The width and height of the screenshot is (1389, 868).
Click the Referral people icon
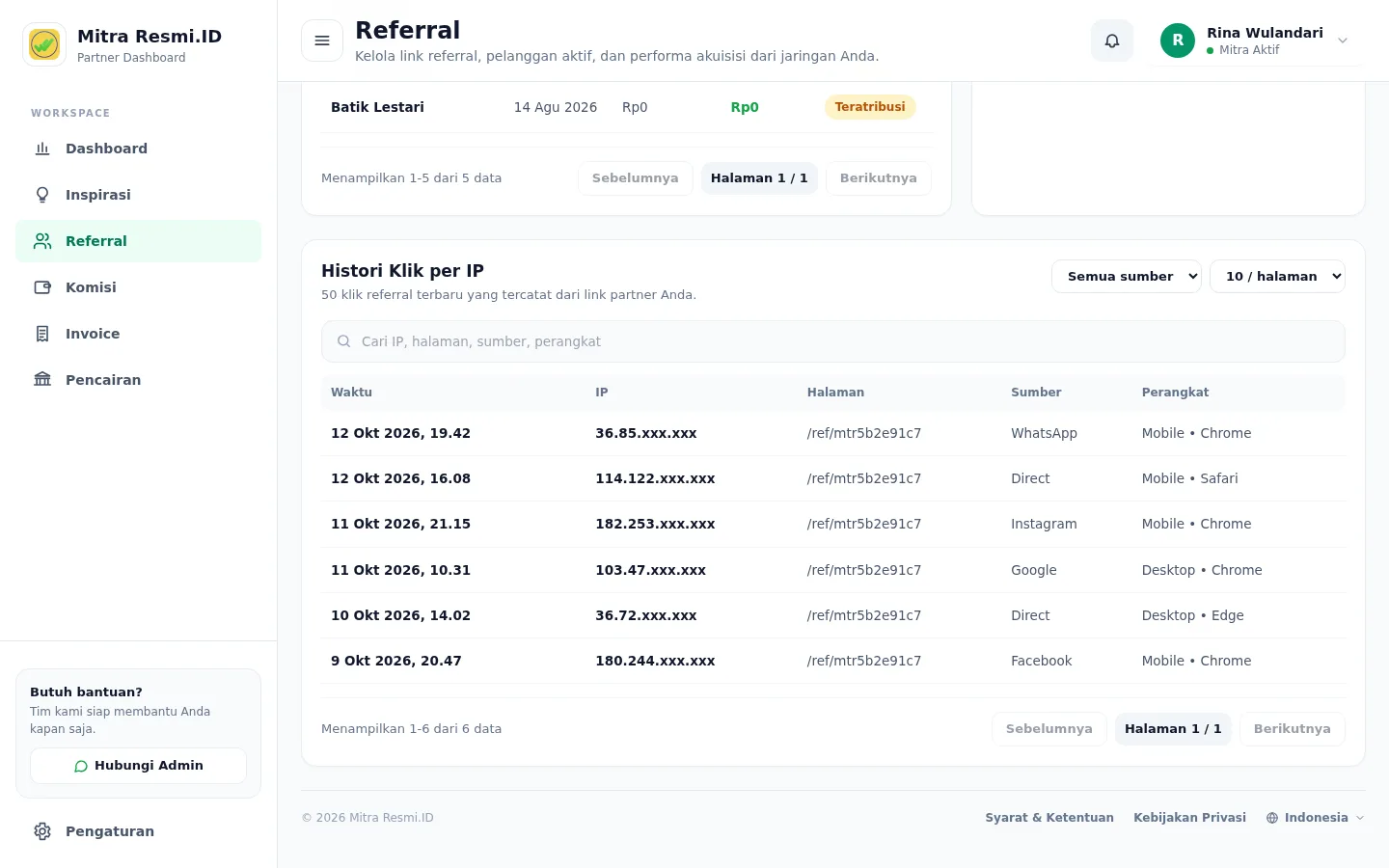point(42,241)
